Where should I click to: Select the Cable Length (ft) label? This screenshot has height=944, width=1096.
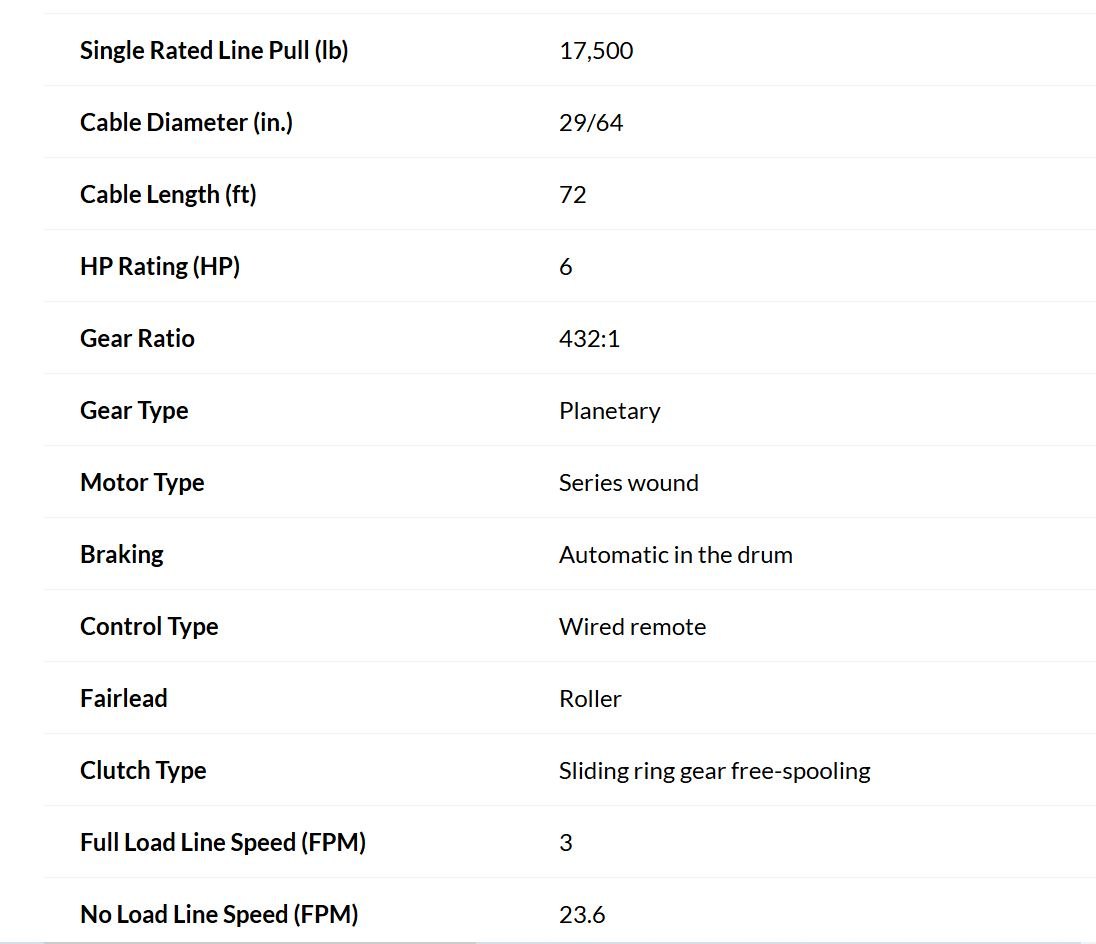pos(168,194)
